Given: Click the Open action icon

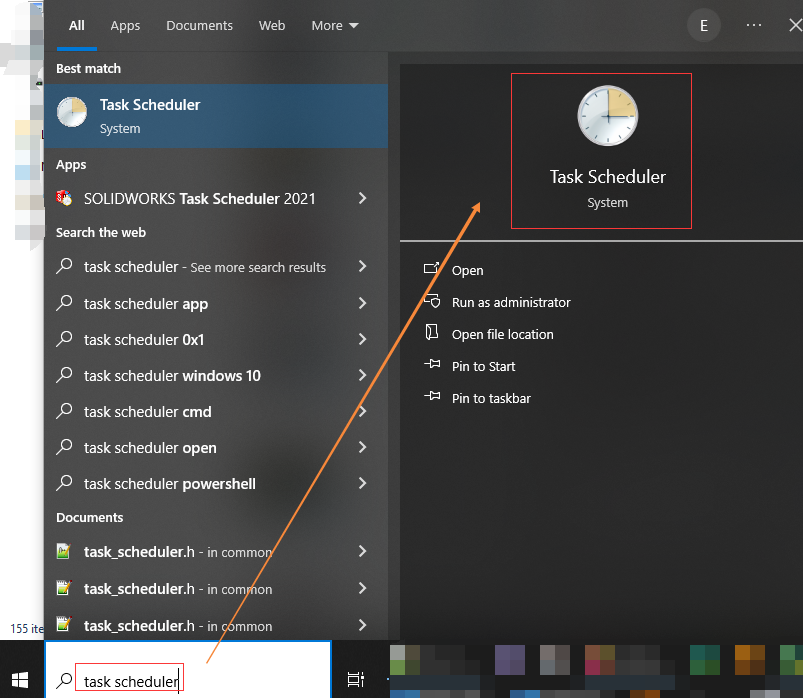Looking at the screenshot, I should point(432,268).
